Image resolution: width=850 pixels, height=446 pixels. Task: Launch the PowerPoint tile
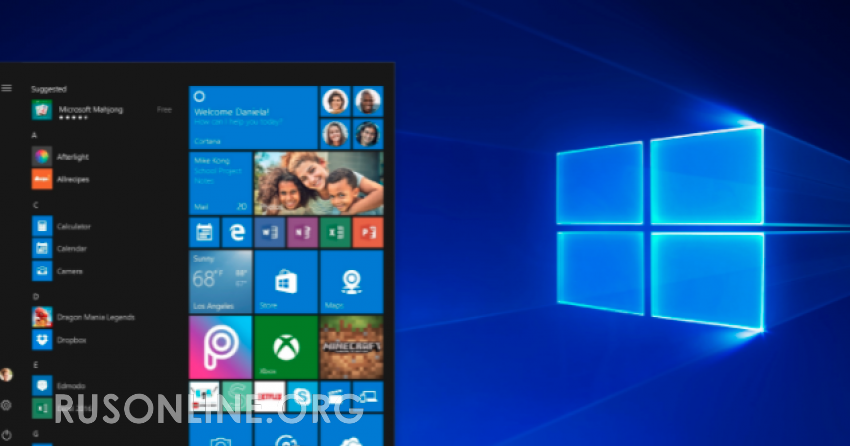coord(368,232)
